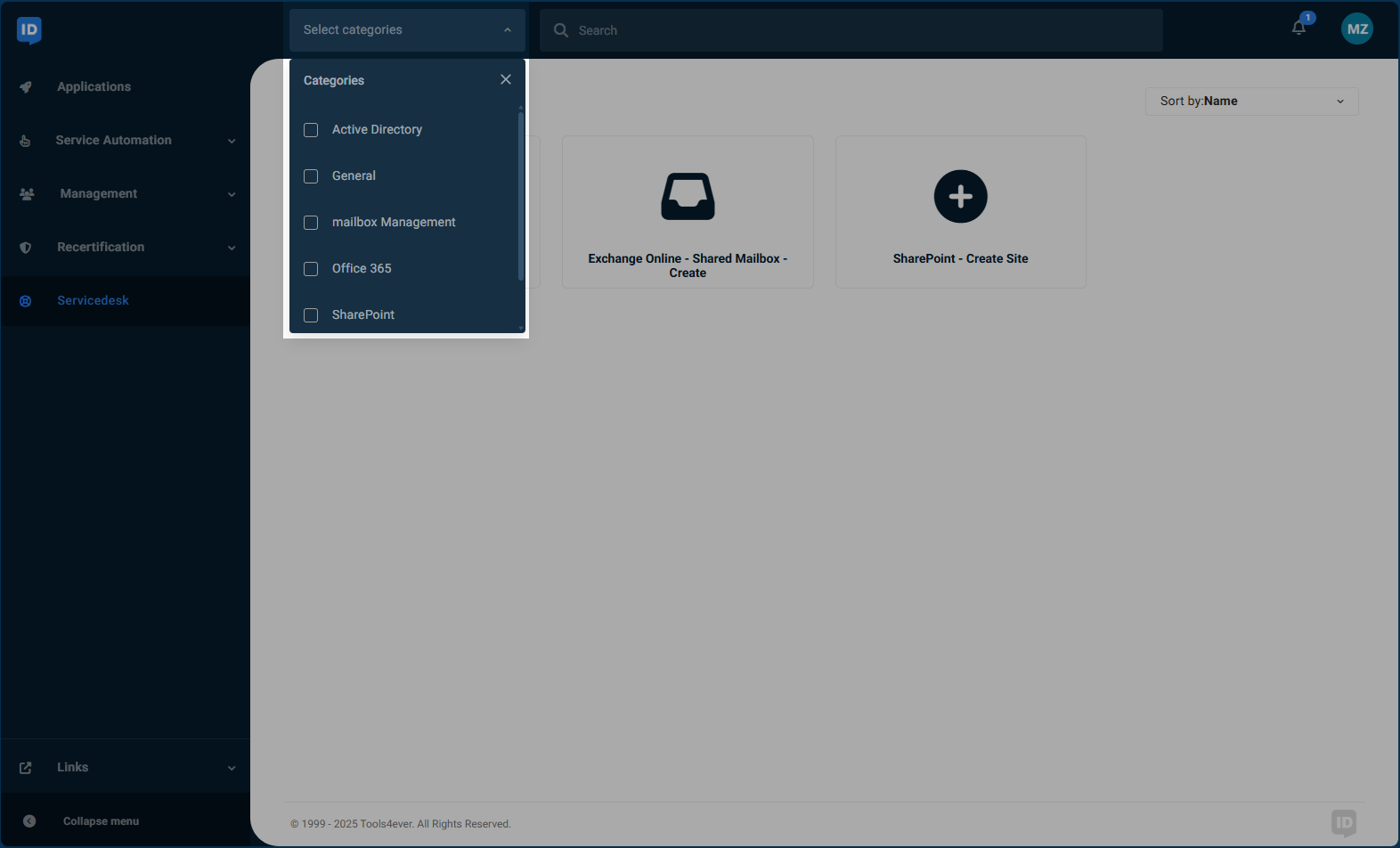Click the Management people icon
The image size is (1400, 848).
tap(27, 194)
